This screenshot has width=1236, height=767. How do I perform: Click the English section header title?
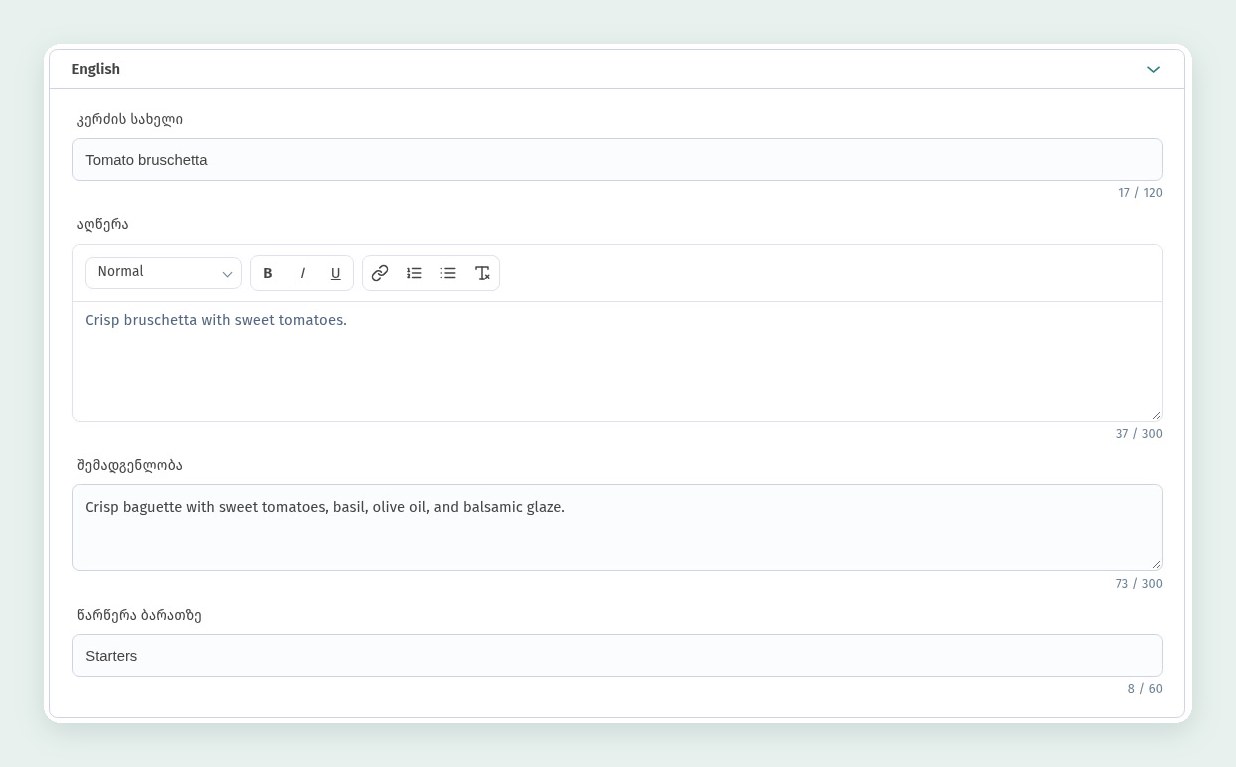[x=96, y=69]
